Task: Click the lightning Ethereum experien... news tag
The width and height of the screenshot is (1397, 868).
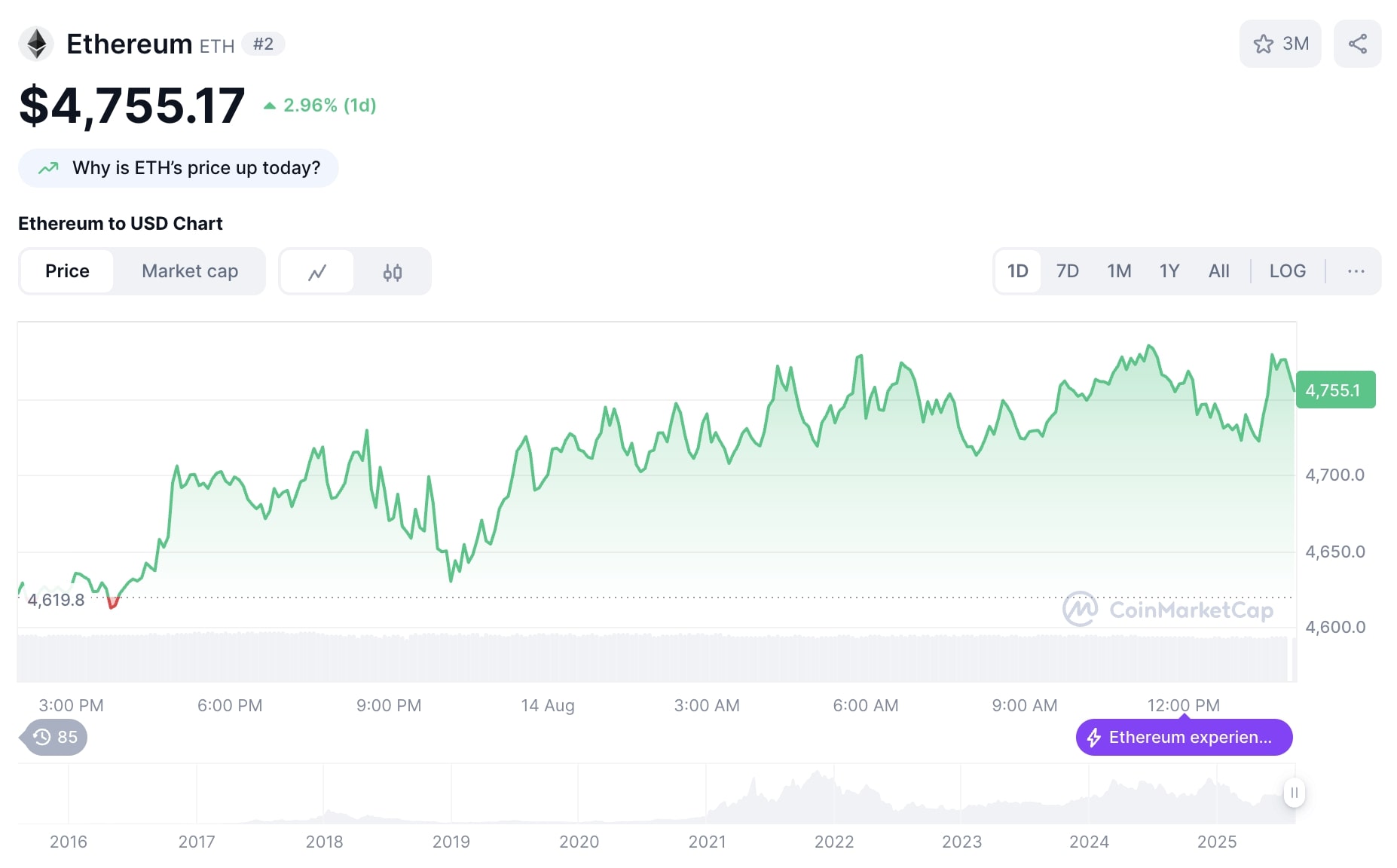Action: tap(1184, 737)
